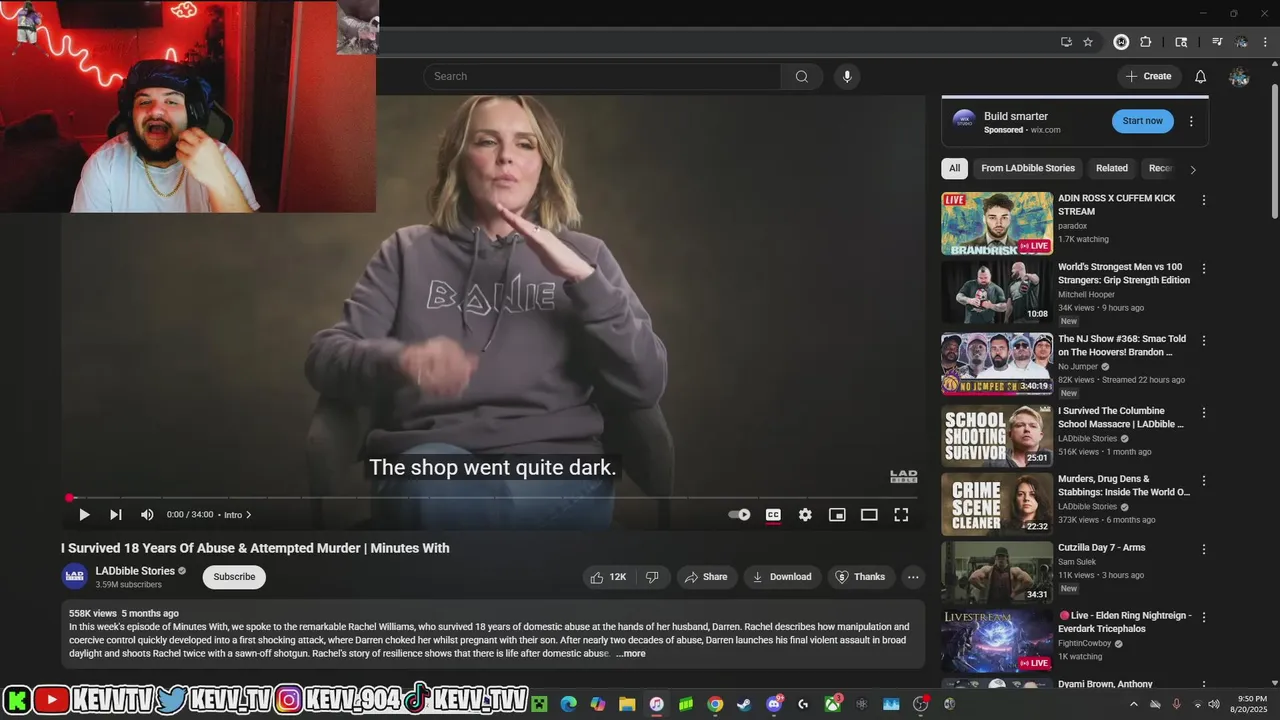Open options for the Wix sponsored ad

[1191, 121]
